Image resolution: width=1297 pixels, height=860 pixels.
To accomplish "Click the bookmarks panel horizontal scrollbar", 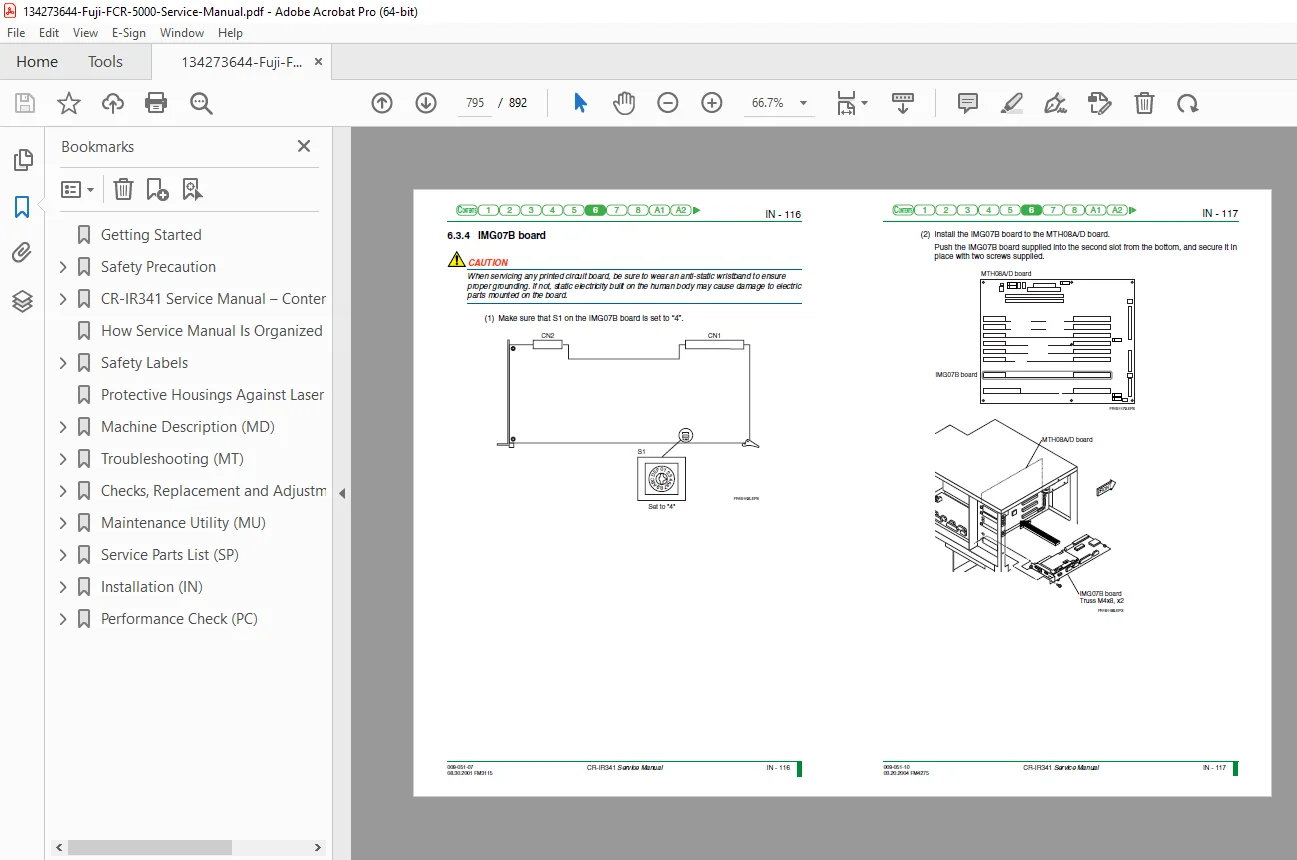I will pos(150,847).
